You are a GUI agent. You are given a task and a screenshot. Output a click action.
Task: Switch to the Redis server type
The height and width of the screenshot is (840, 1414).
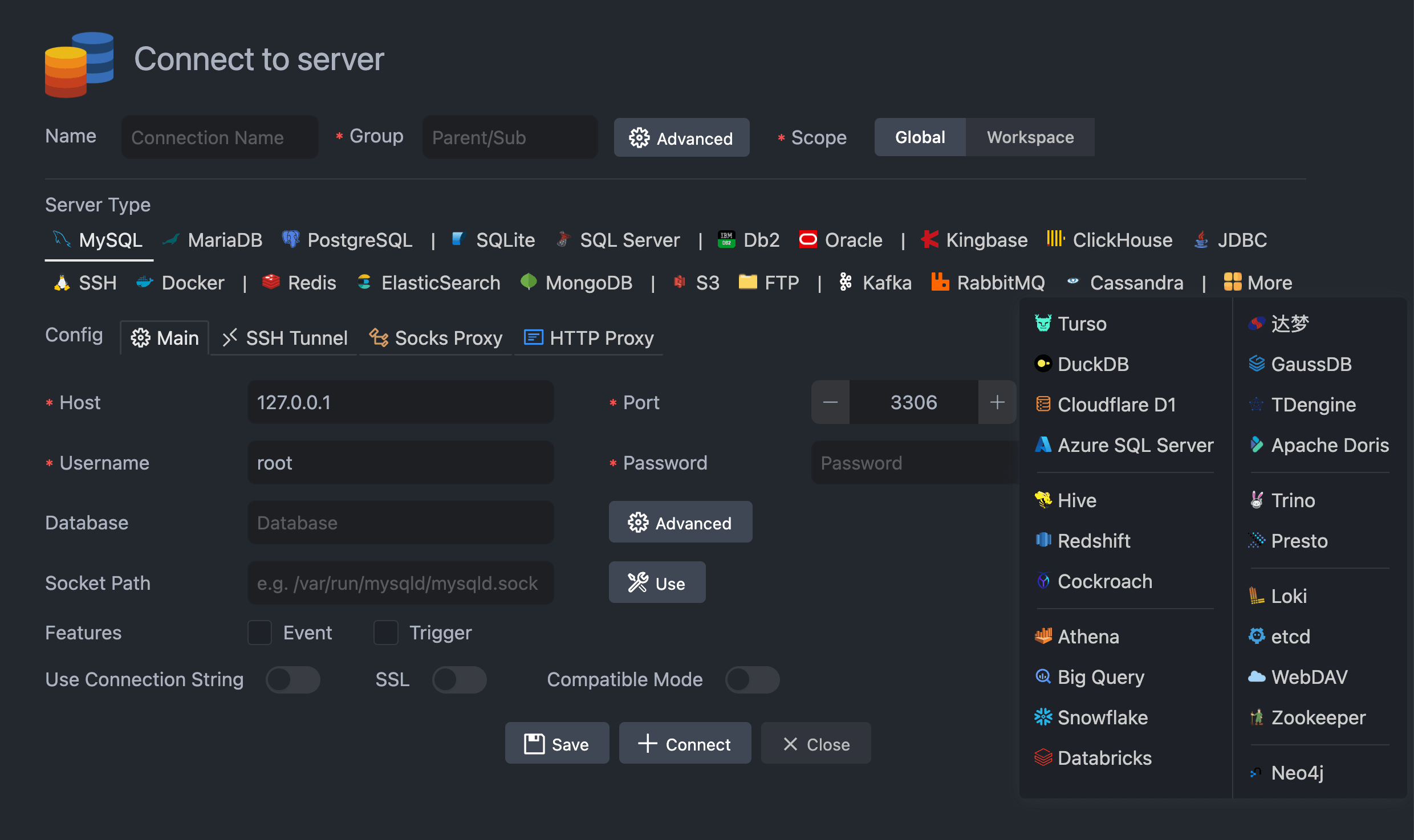click(299, 282)
